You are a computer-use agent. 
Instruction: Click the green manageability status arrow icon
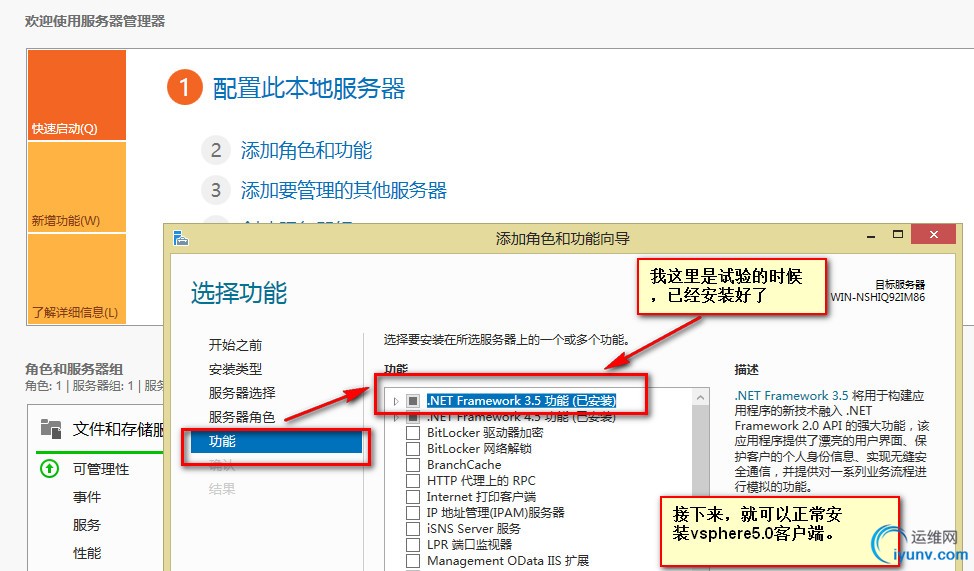tap(50, 468)
